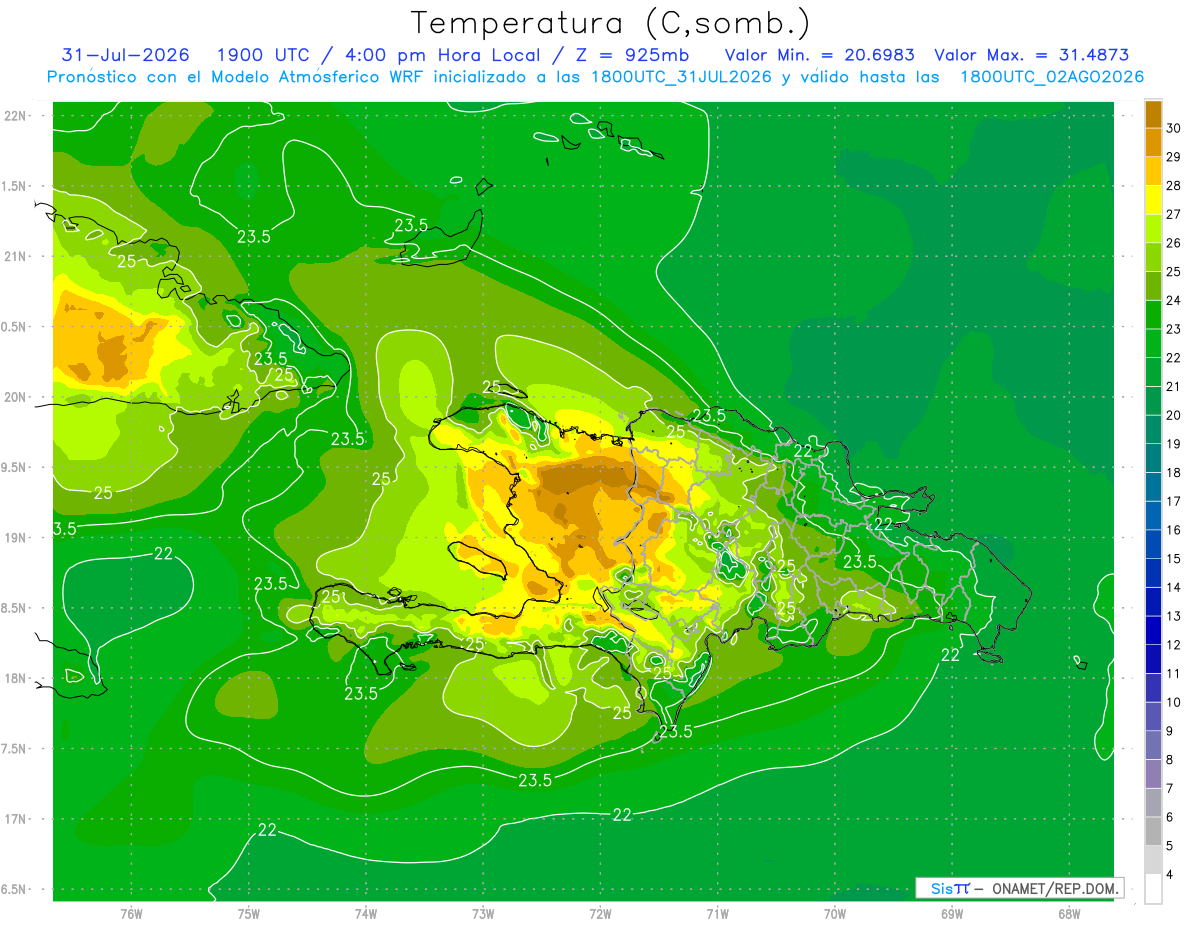
Task: Click color scale swatch between 23 and 24
Action: 1153,315
